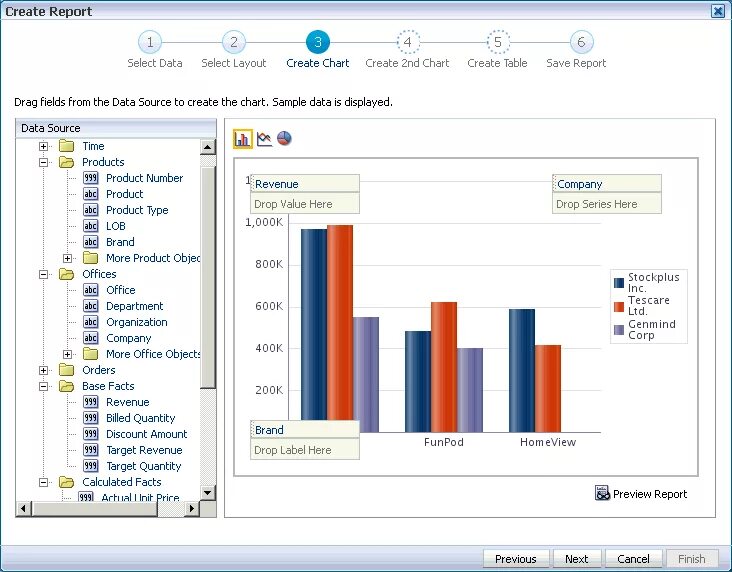Click the Preview Report binoculars icon

pyautogui.click(x=602, y=493)
